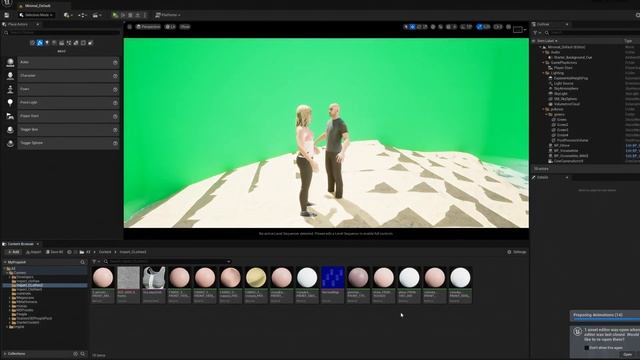This screenshot has height=360, width=640.
Task: Open the viewport hamburger options menu
Action: pos(130,27)
